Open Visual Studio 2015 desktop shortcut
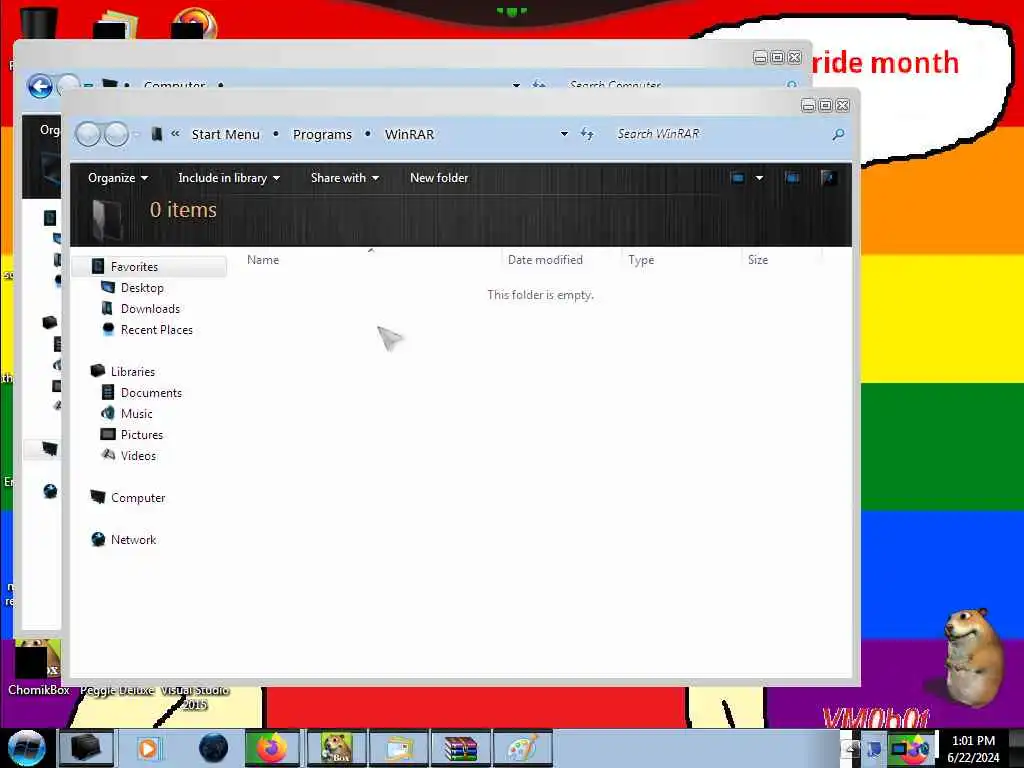This screenshot has width=1024, height=768. pyautogui.click(x=195, y=697)
